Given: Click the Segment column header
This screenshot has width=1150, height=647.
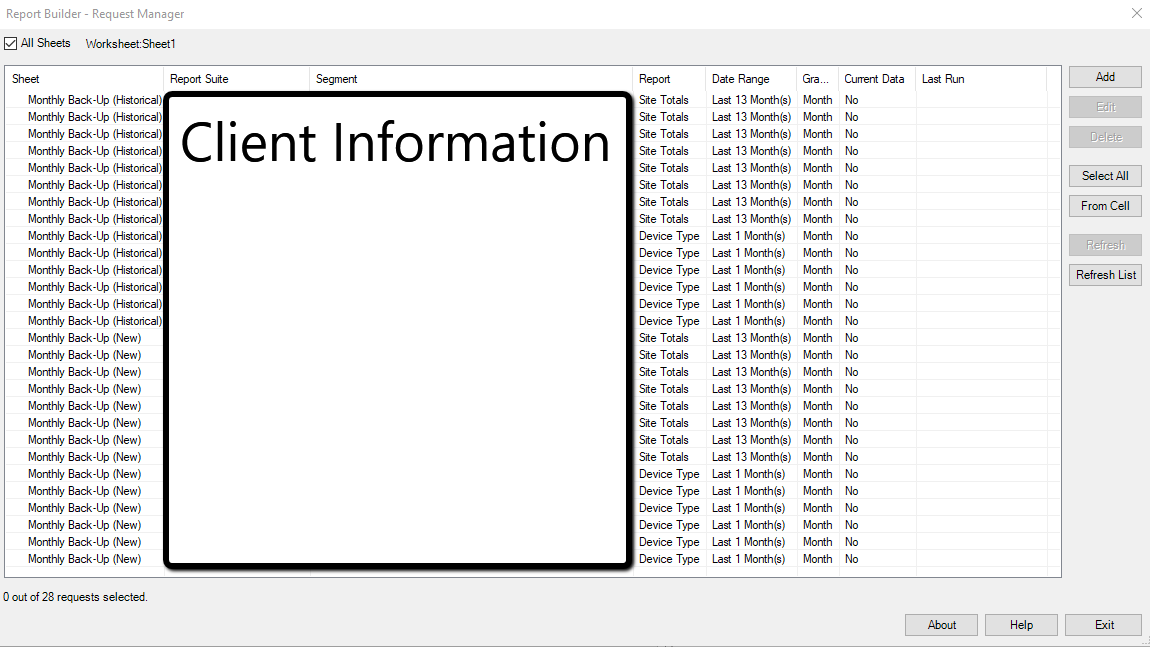Looking at the screenshot, I should (470, 79).
